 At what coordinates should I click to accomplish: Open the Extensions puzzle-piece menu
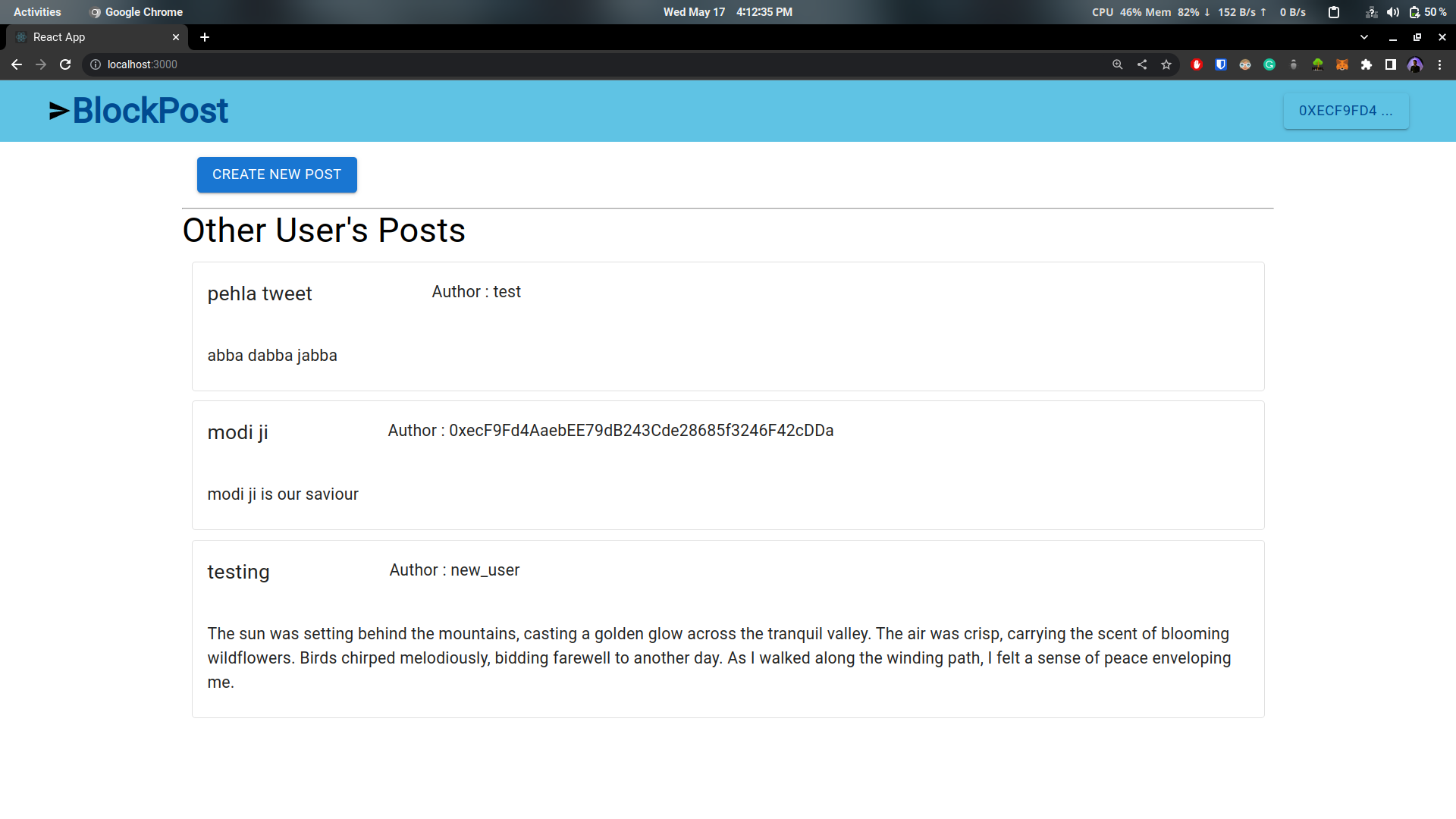coord(1366,64)
